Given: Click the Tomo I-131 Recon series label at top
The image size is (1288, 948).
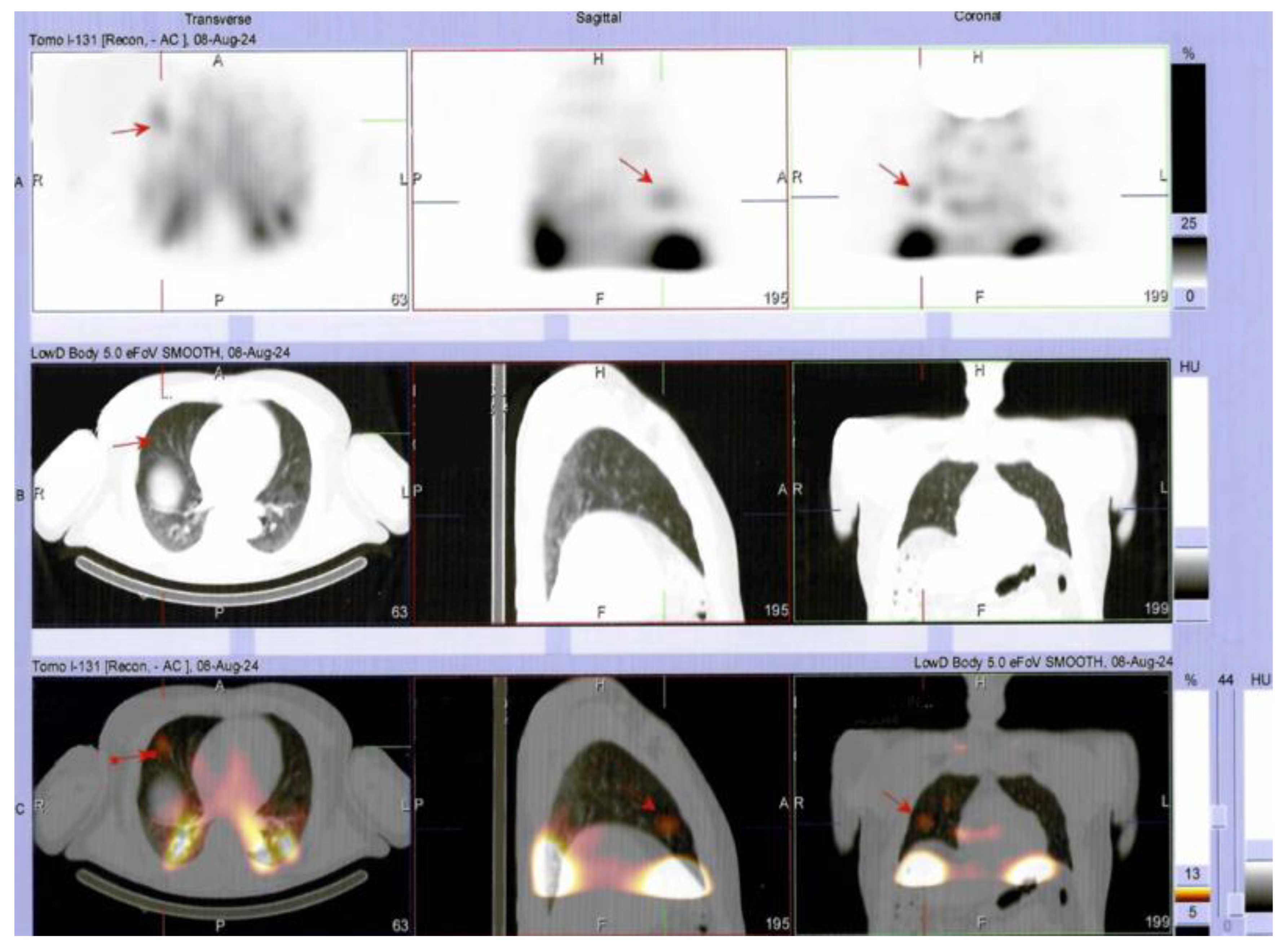Looking at the screenshot, I should [x=142, y=40].
